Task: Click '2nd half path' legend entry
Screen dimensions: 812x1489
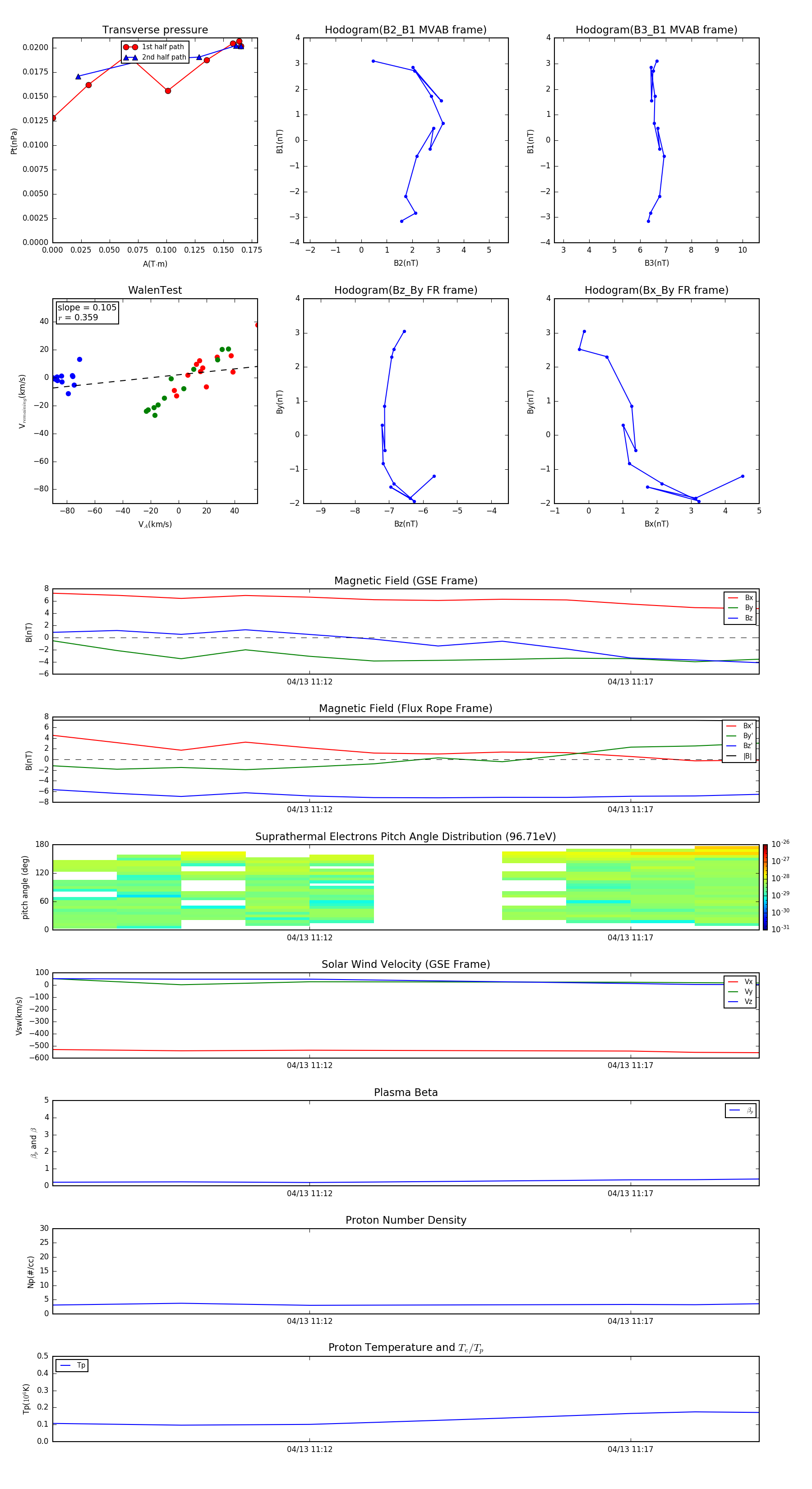Action: (155, 57)
